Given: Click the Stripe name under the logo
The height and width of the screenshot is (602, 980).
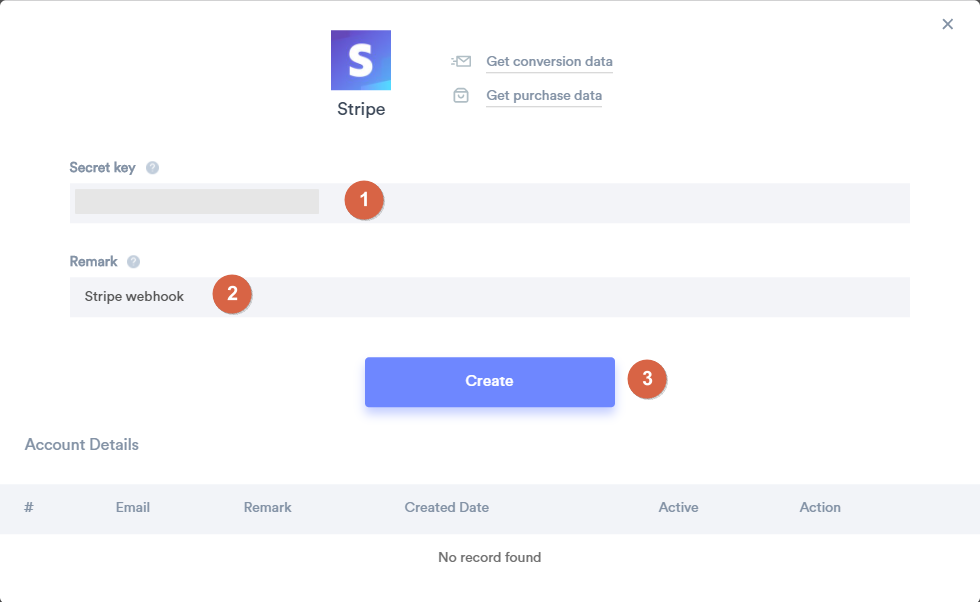Looking at the screenshot, I should pyautogui.click(x=361, y=109).
